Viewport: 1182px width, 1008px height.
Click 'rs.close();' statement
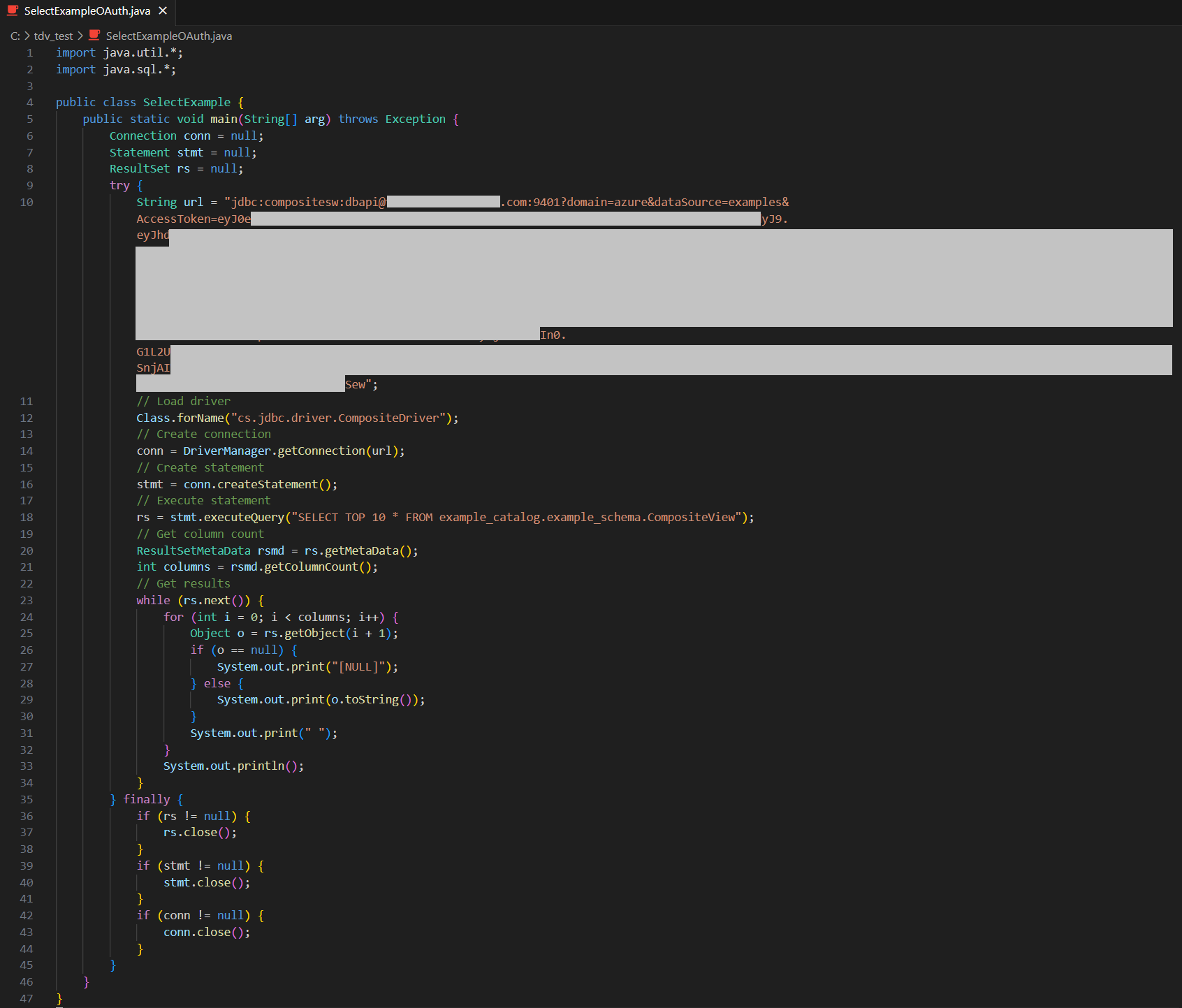[200, 833]
